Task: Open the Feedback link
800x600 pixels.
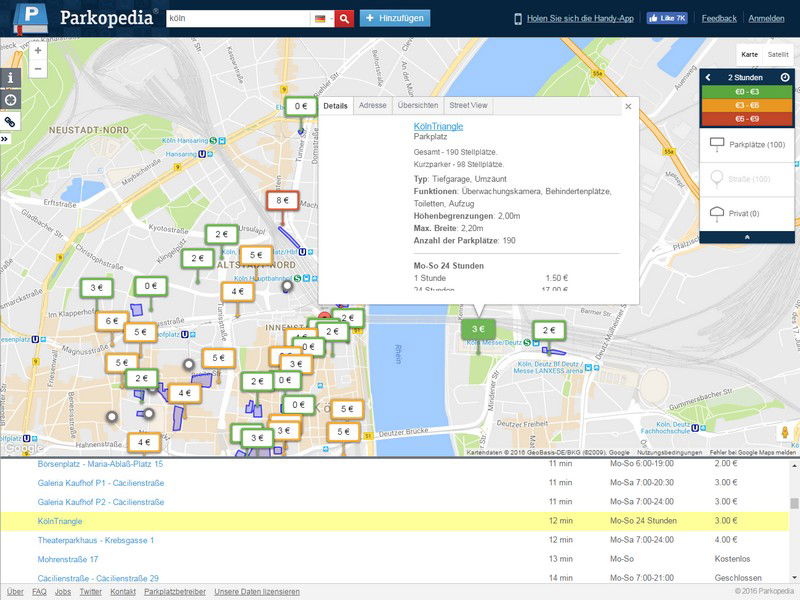Action: (719, 19)
